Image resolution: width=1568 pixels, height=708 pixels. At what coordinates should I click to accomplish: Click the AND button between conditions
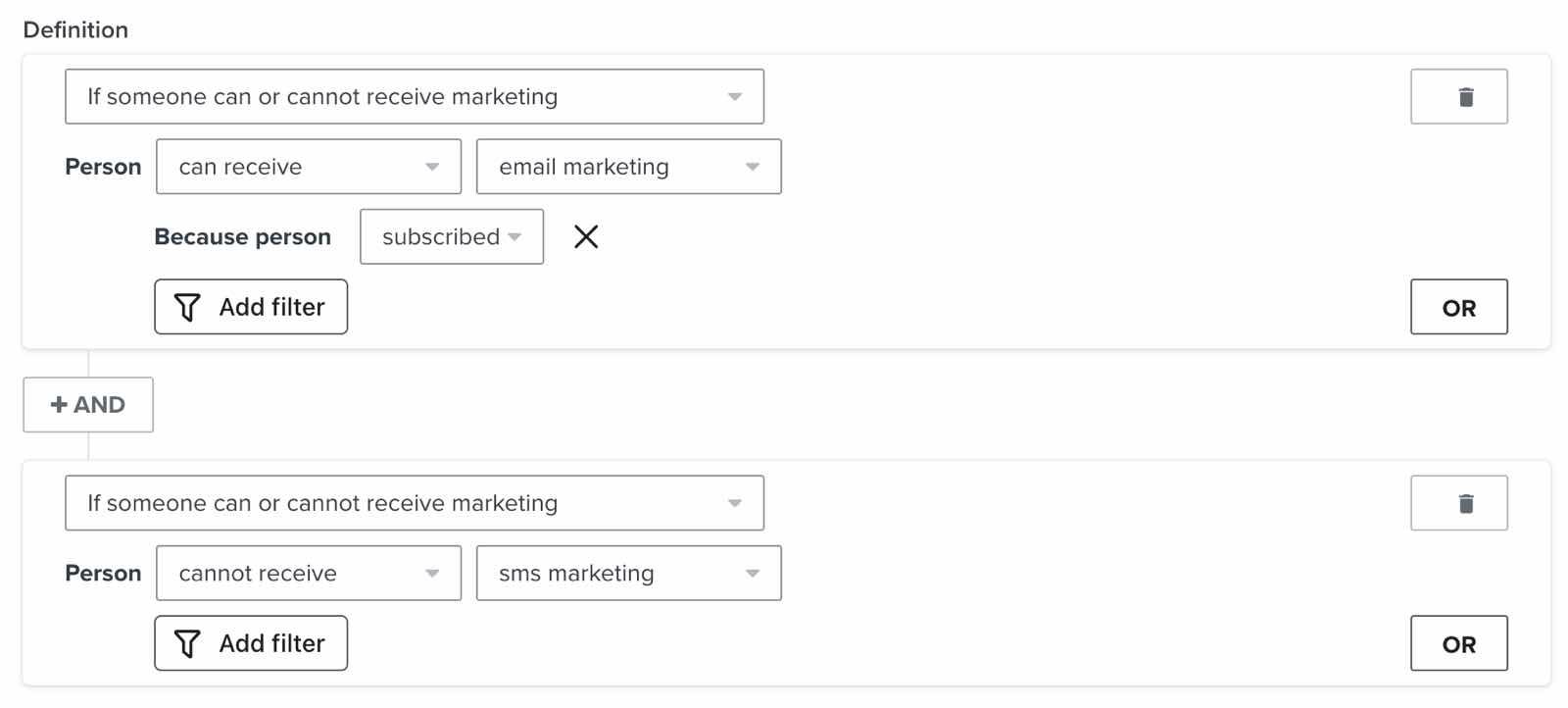[x=87, y=404]
